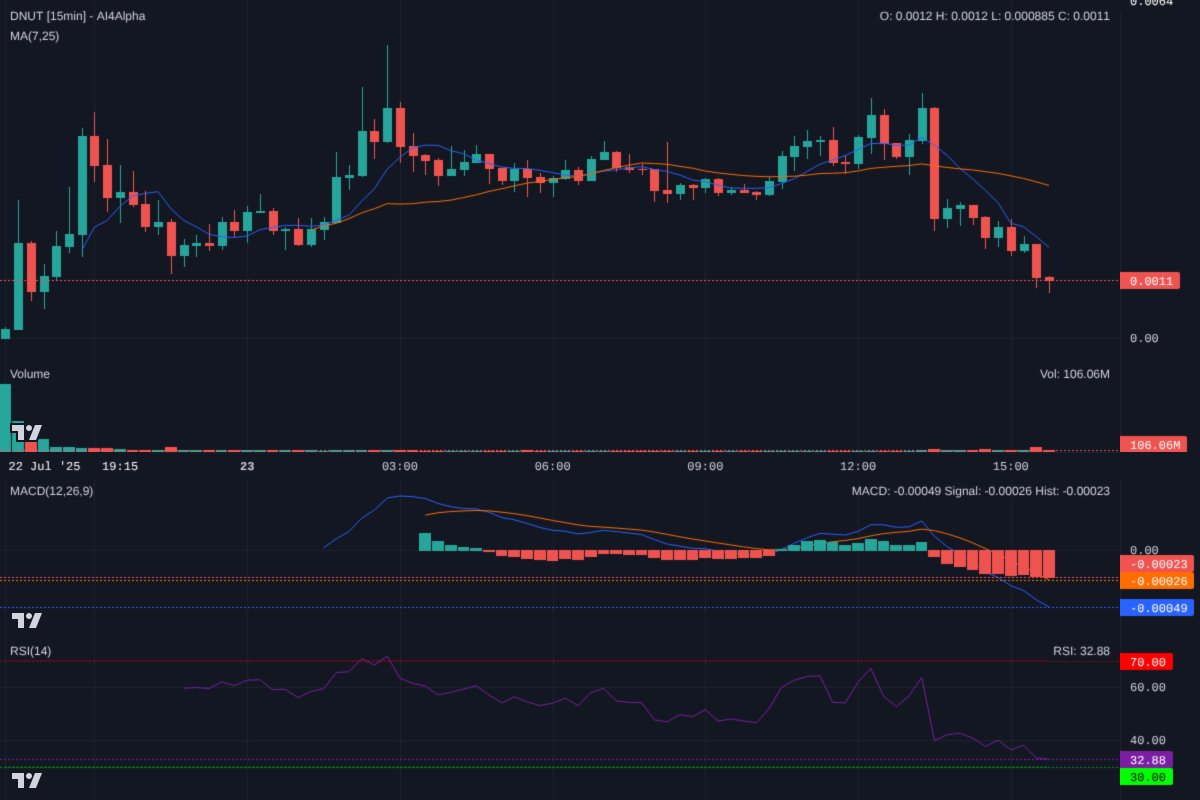Image resolution: width=1200 pixels, height=800 pixels.
Task: Click the purple 32.88 RSI value tag
Action: pos(1147,760)
